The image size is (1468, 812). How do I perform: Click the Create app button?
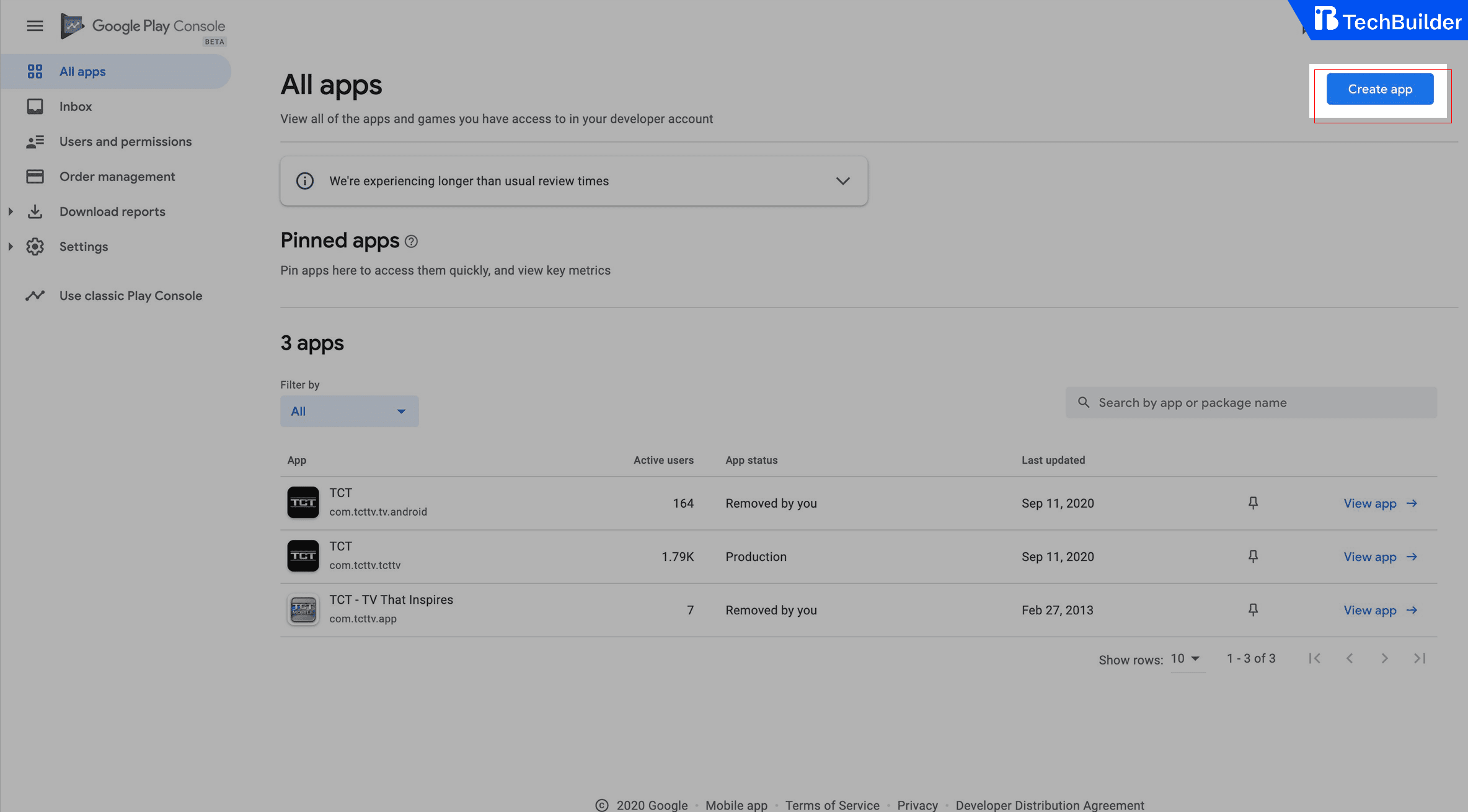click(1379, 89)
